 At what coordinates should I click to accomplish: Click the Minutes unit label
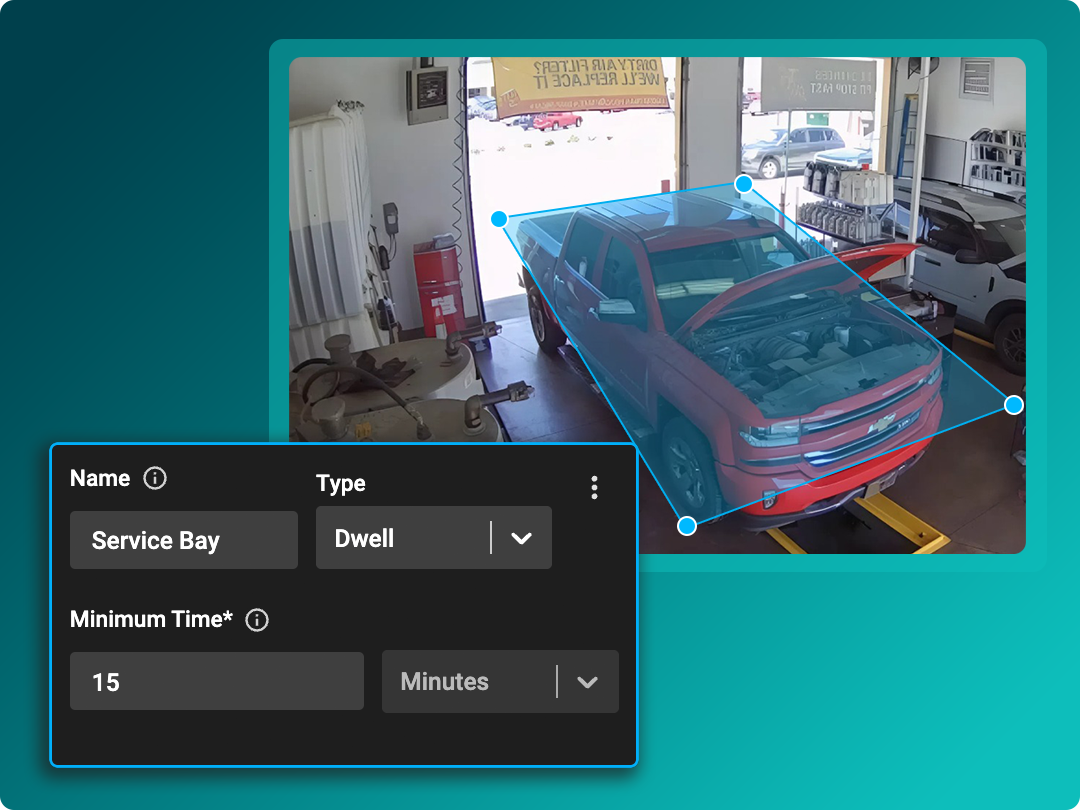tap(443, 681)
